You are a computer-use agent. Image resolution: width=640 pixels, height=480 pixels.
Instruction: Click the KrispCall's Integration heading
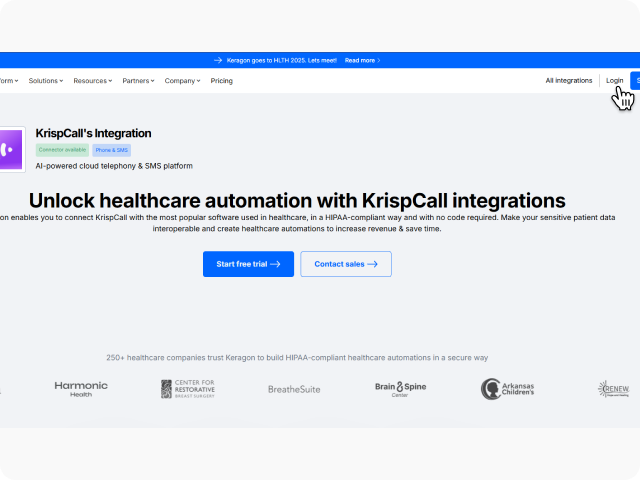coord(93,133)
